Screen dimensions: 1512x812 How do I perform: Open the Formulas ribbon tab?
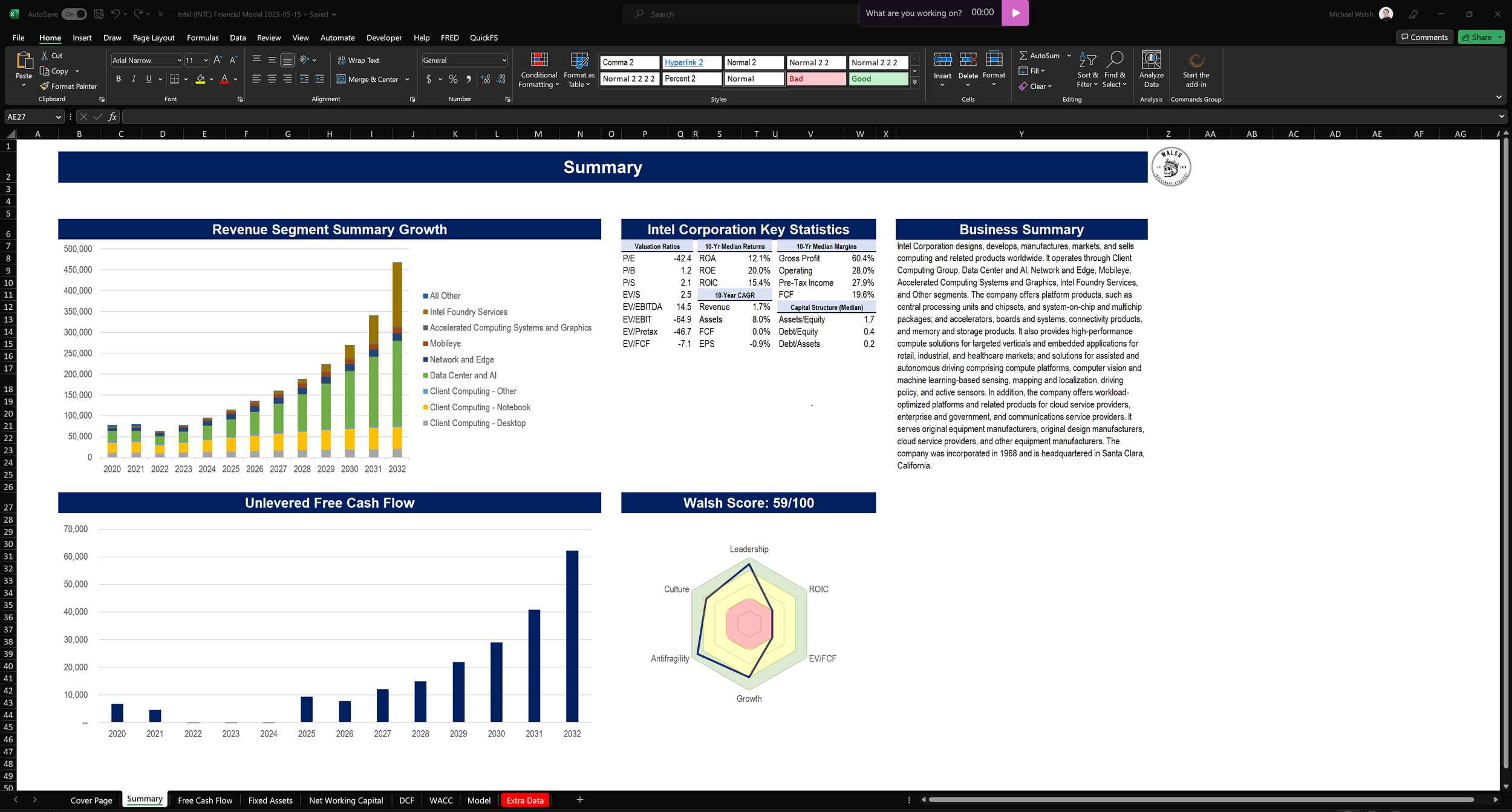tap(203, 38)
